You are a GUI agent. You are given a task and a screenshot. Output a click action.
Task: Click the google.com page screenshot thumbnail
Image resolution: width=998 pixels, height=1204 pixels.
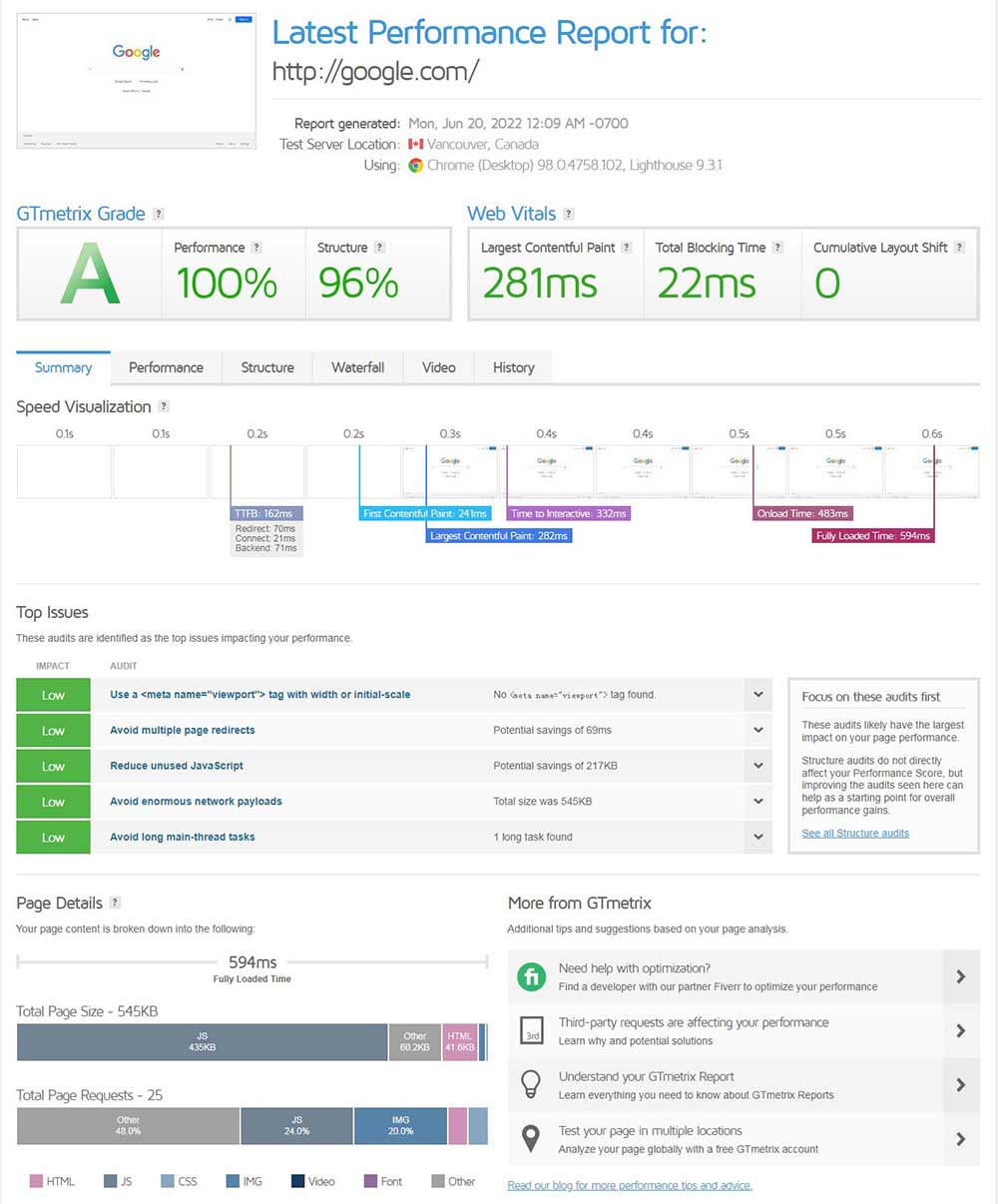137,81
